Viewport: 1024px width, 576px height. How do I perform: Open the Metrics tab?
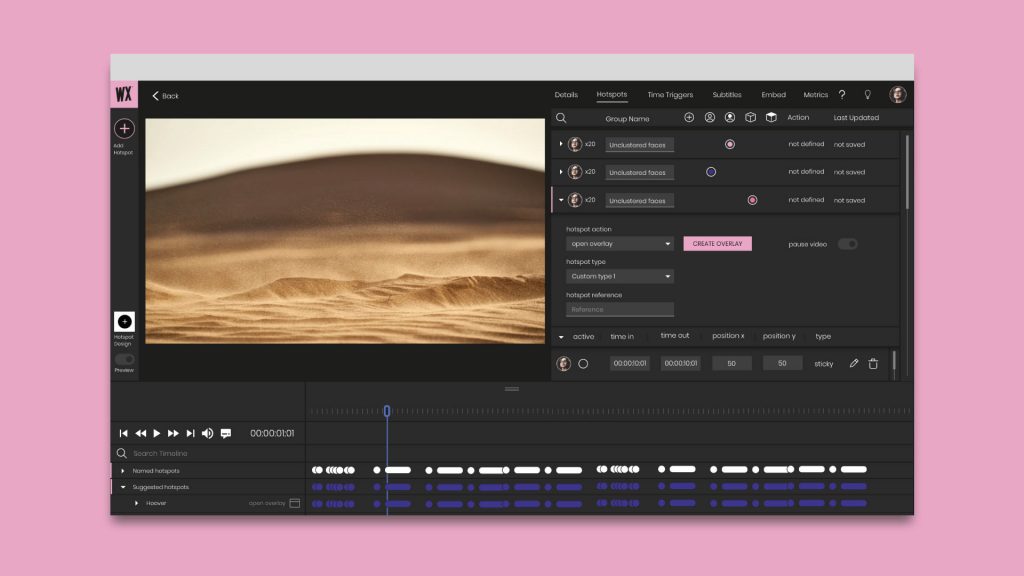click(x=815, y=95)
